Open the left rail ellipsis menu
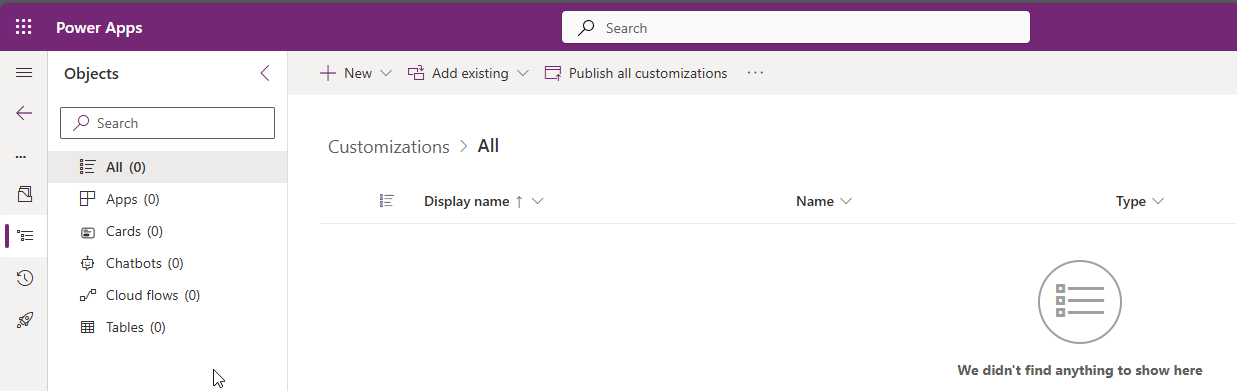This screenshot has height=391, width=1237. pyautogui.click(x=21, y=157)
